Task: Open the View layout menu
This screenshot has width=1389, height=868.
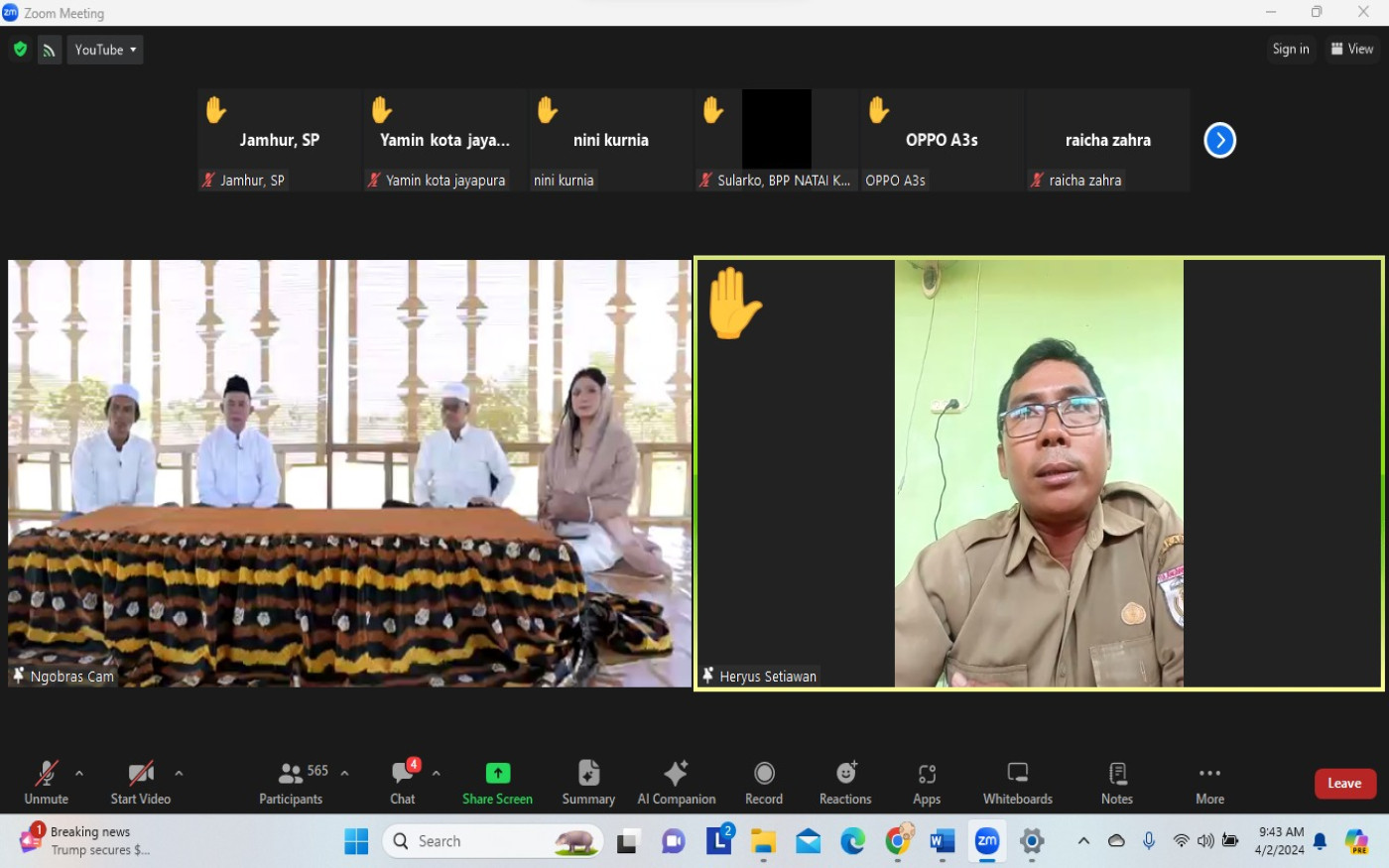Action: (x=1352, y=50)
